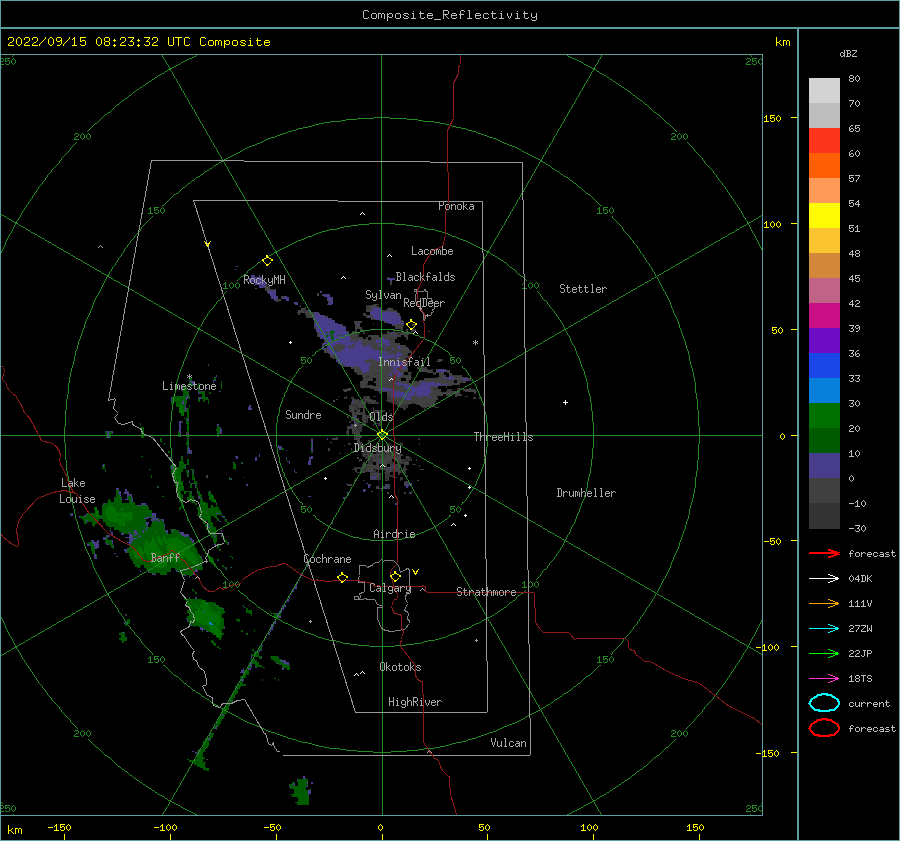Select the magenta 39-42 dBZ swatch
The height and width of the screenshot is (841, 900).
tap(824, 316)
